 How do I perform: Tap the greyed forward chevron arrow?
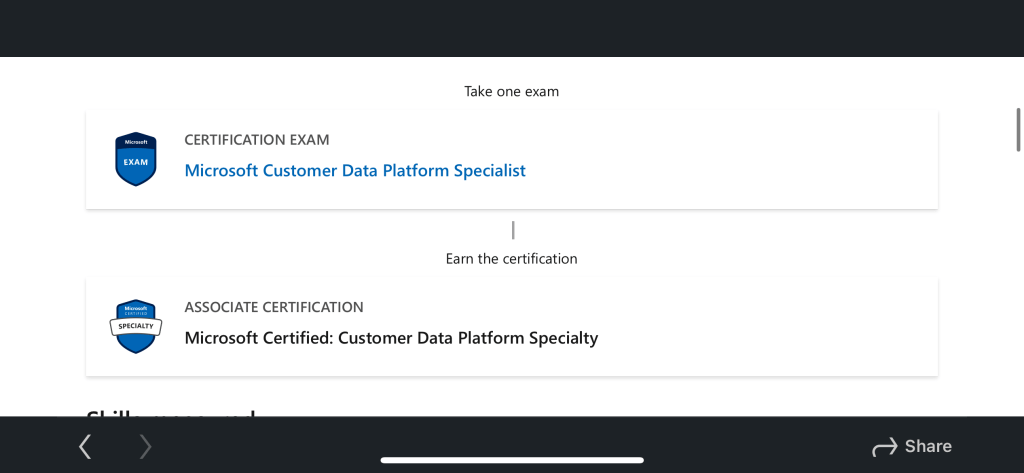tap(146, 446)
